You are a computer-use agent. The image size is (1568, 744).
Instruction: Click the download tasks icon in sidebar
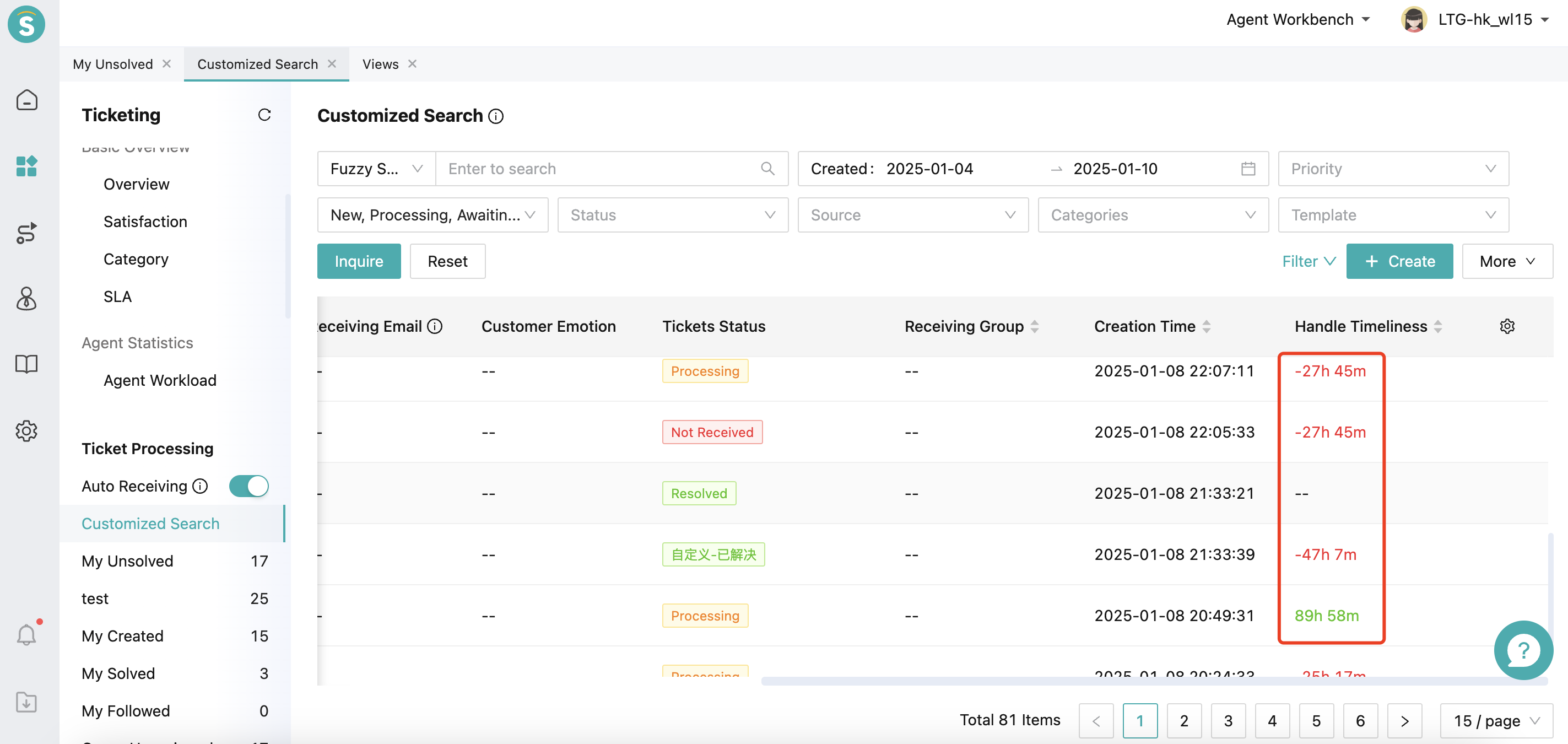point(26,702)
